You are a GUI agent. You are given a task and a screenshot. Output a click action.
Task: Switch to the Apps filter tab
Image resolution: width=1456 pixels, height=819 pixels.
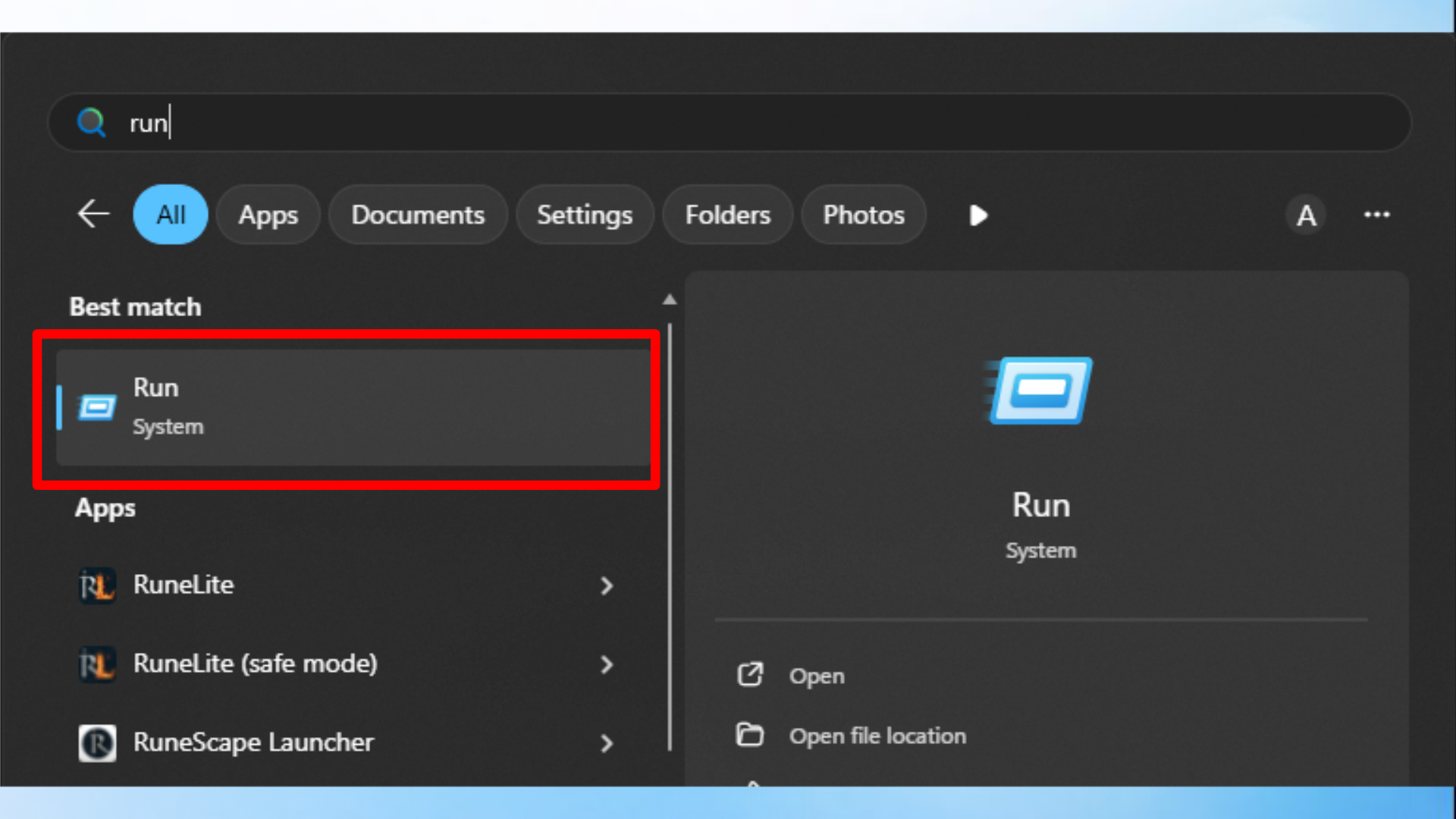tap(268, 215)
